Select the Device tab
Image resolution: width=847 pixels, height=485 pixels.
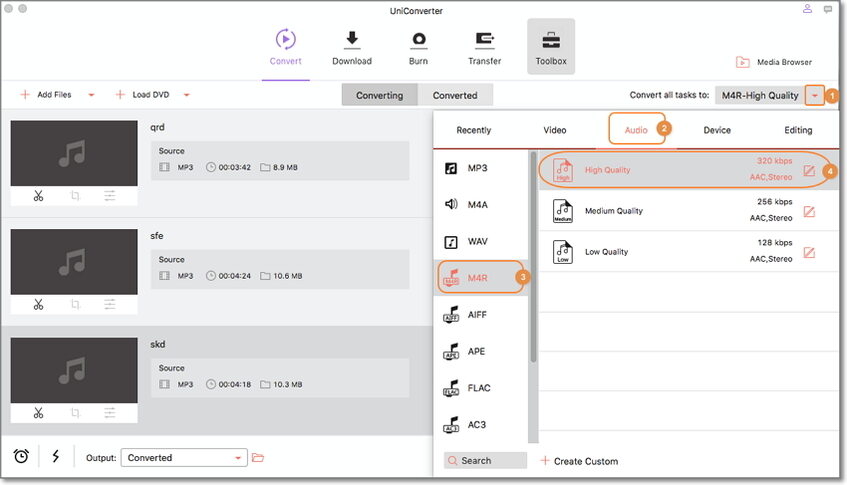(x=717, y=130)
